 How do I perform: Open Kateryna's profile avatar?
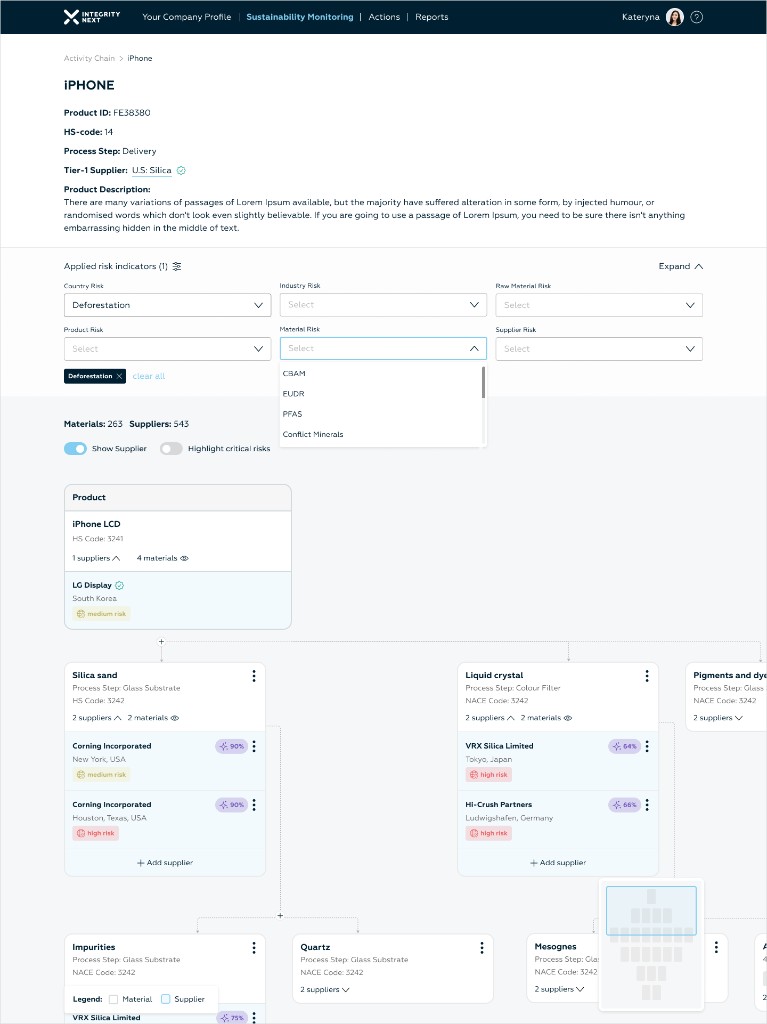(x=674, y=17)
